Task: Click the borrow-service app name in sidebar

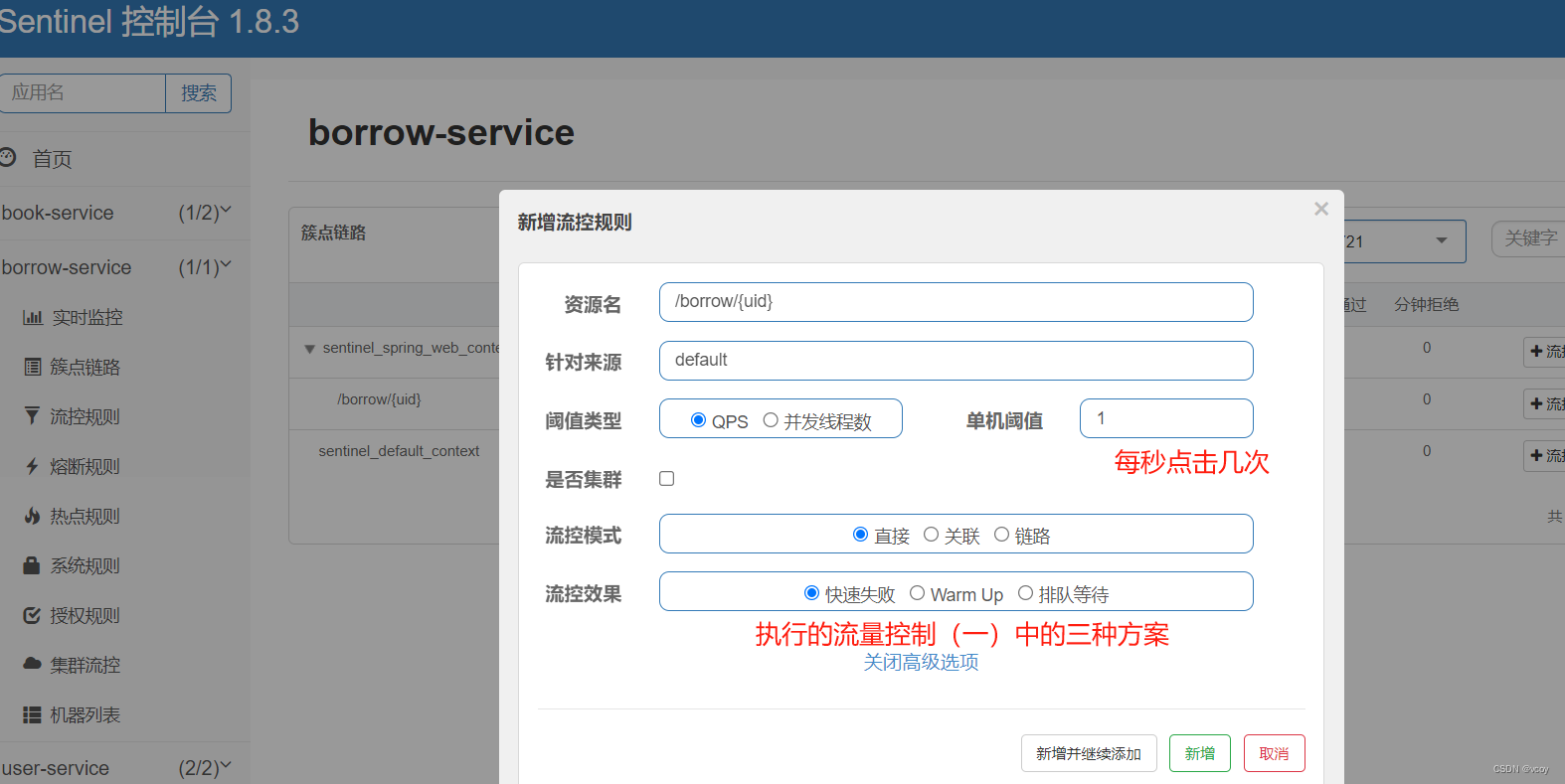Action: (67, 267)
